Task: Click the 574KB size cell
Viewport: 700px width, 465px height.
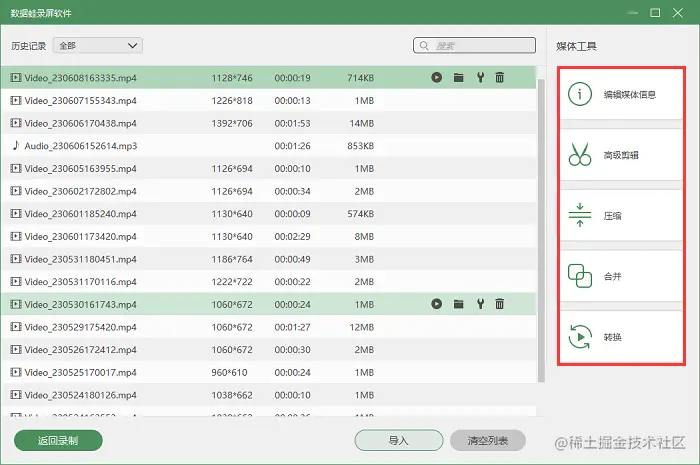Action: click(x=361, y=214)
